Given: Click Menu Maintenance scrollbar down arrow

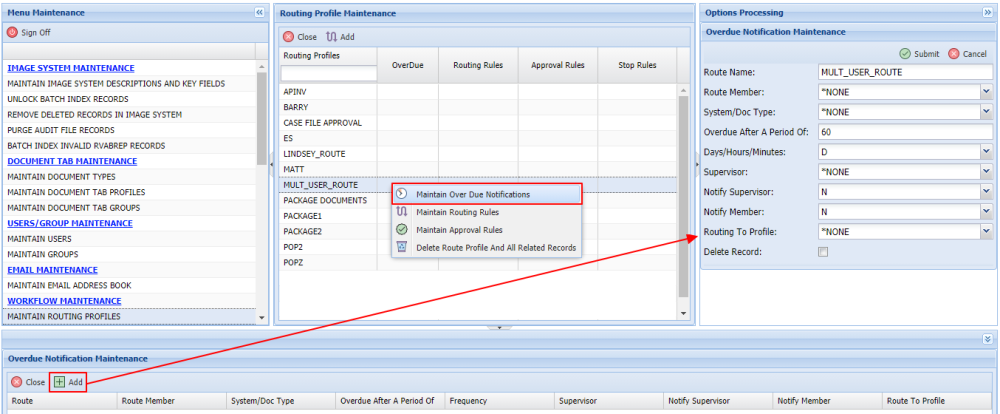Looking at the screenshot, I should (x=262, y=317).
